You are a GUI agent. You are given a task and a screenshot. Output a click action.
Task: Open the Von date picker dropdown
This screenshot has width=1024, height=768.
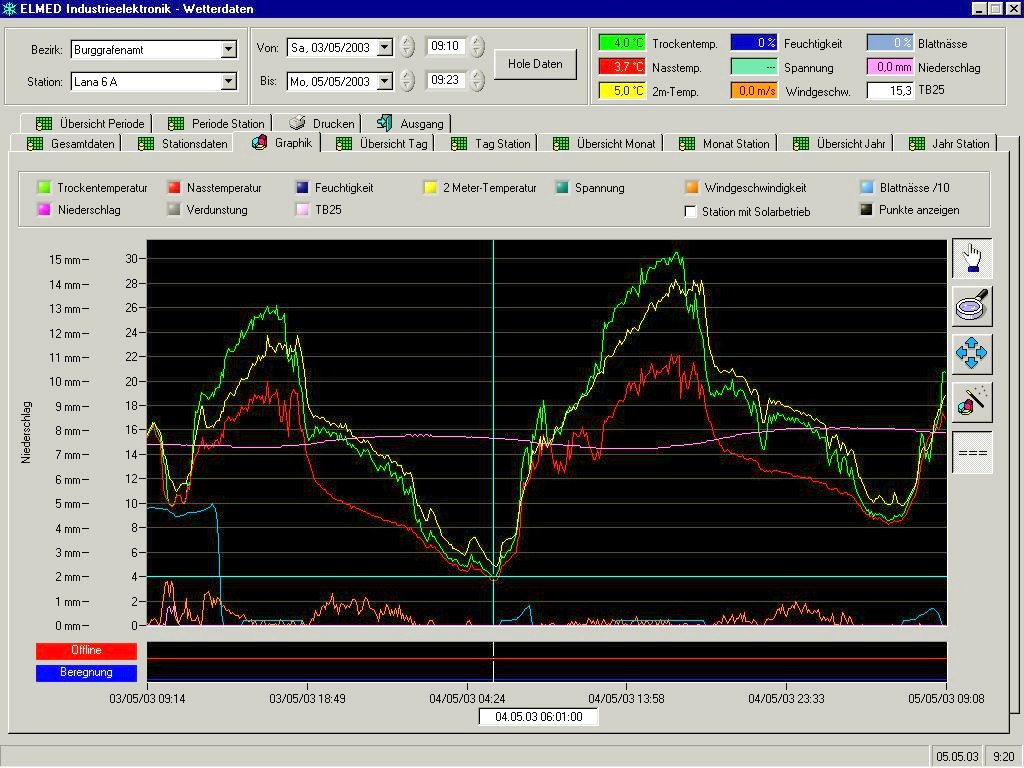point(384,48)
